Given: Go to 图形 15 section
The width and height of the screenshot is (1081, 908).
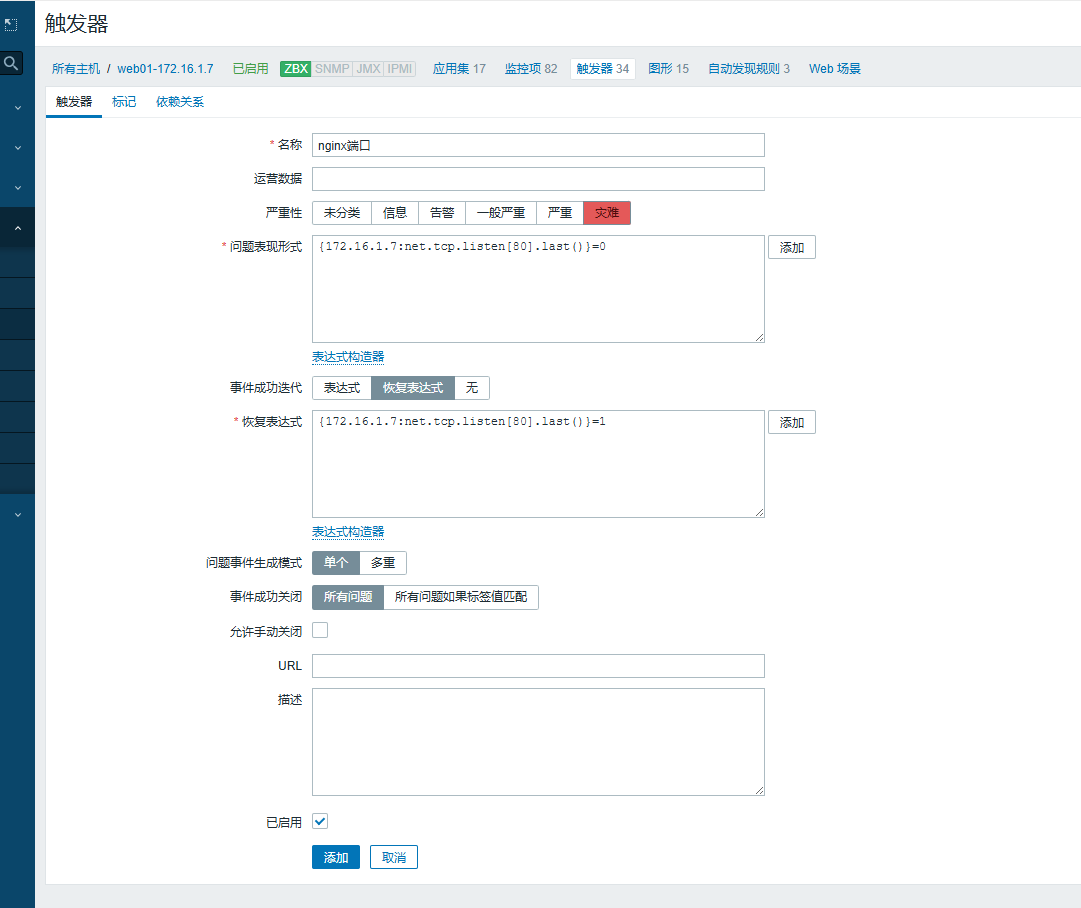Looking at the screenshot, I should coord(668,68).
